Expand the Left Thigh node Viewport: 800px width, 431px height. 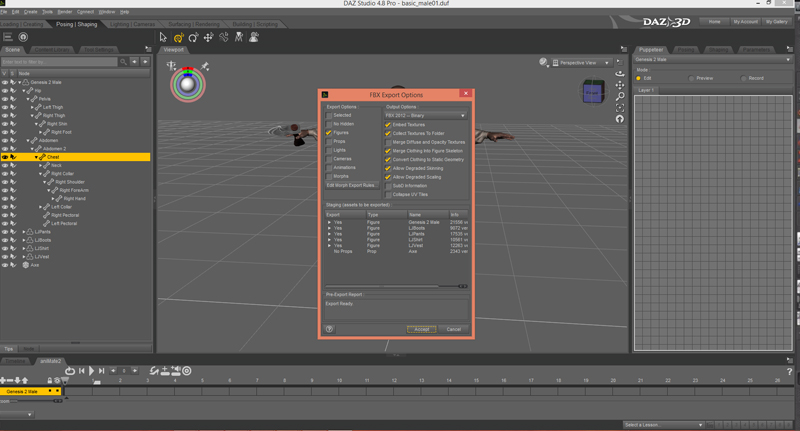tap(32, 107)
